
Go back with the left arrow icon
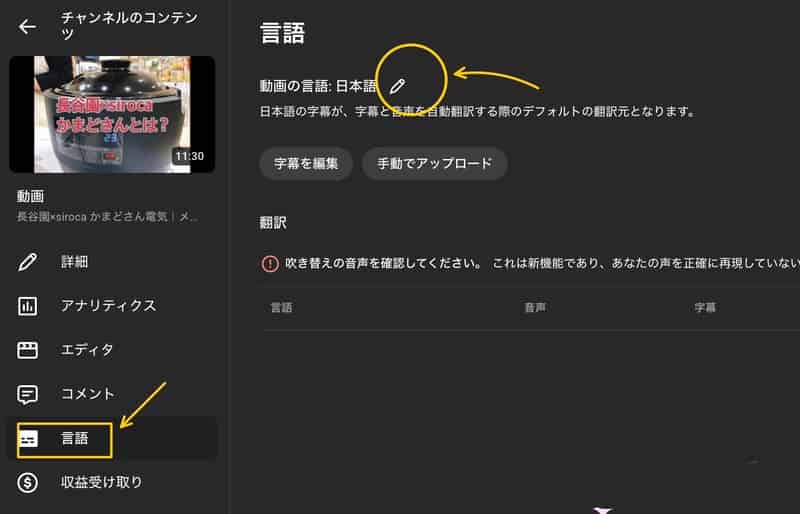[27, 27]
